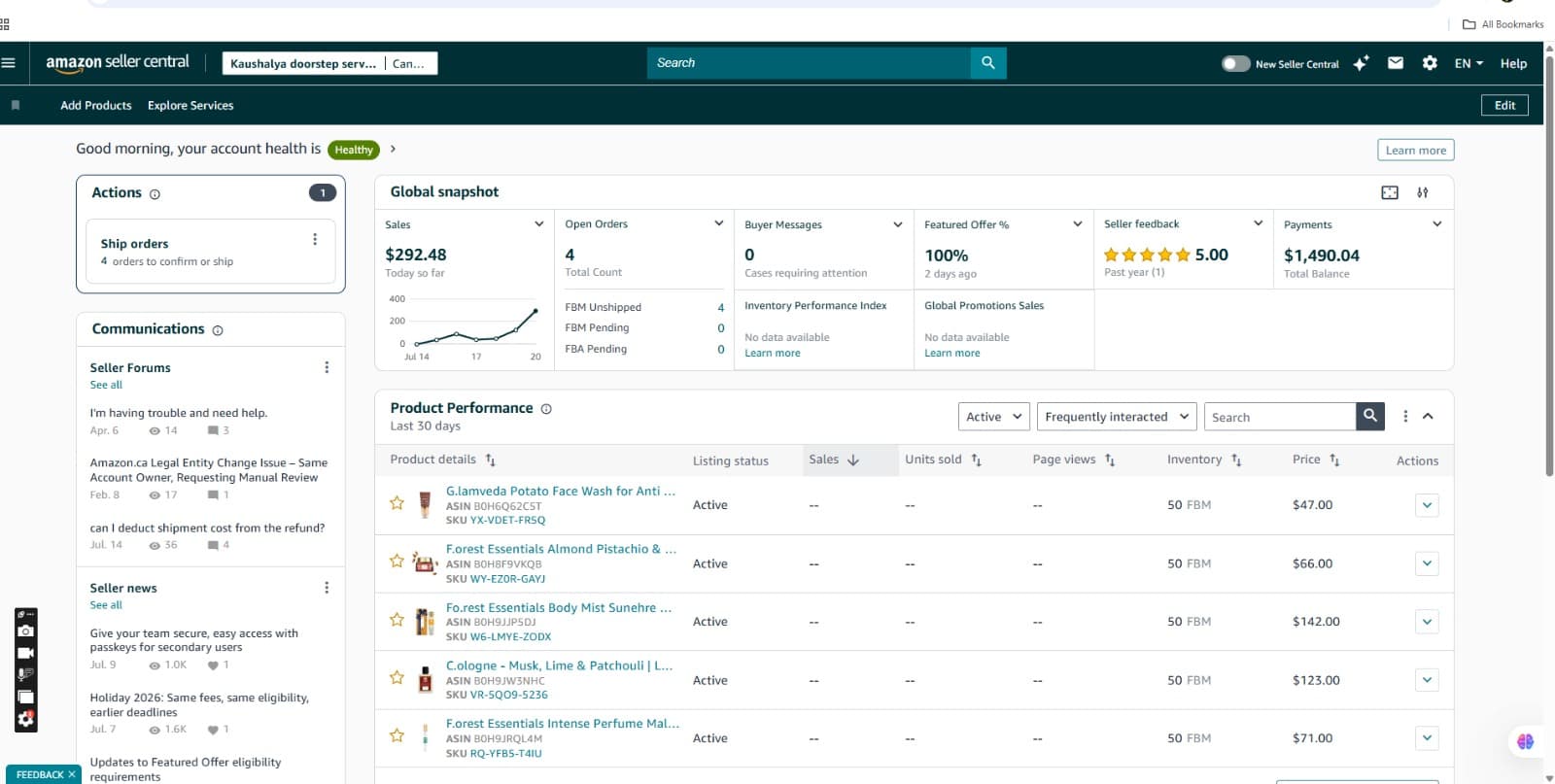Click the header Search input field
The image size is (1555, 784).
click(809, 63)
